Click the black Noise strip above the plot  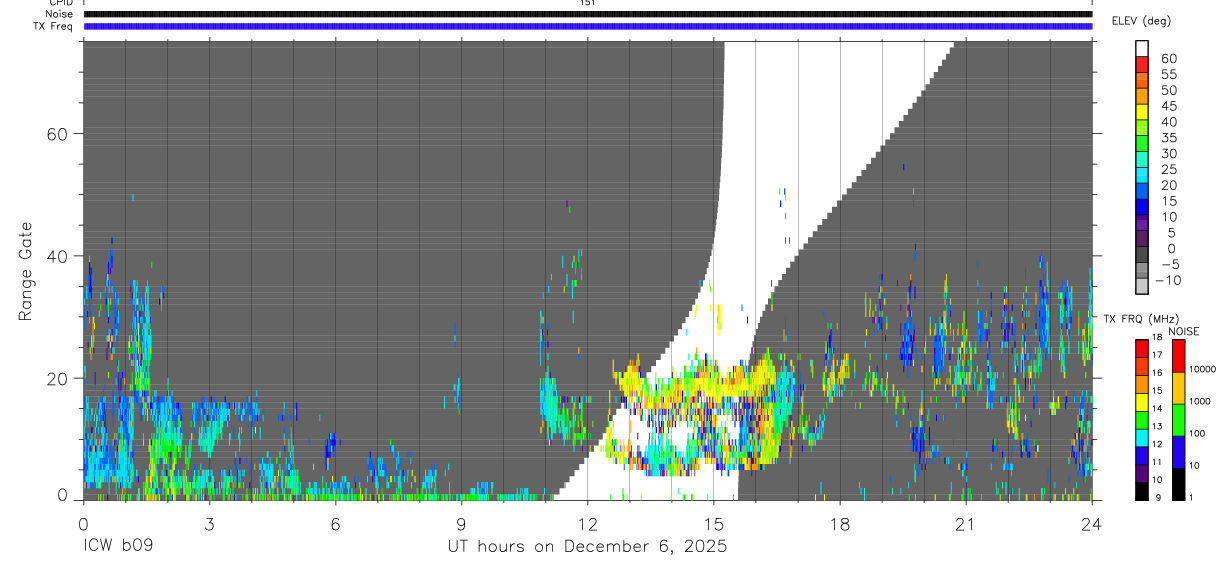(x=587, y=14)
